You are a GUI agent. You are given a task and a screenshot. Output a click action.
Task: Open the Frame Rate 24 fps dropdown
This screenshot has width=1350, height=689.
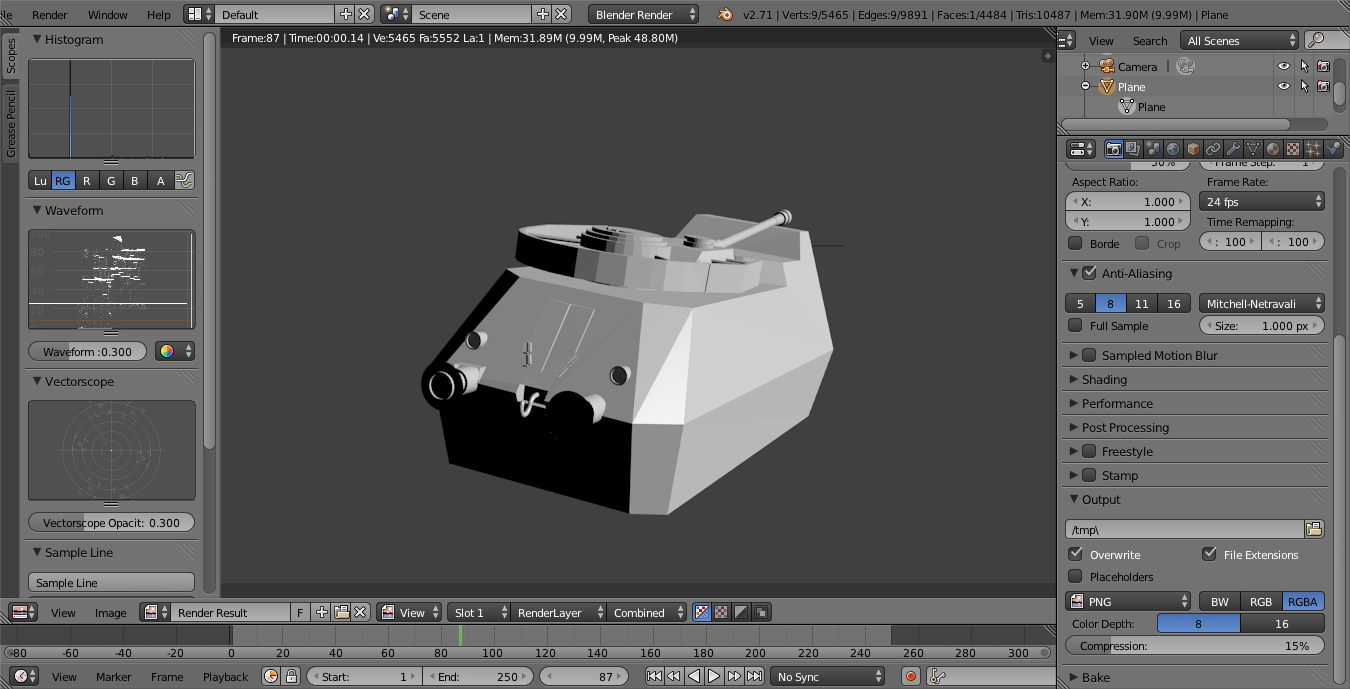[x=1262, y=202]
